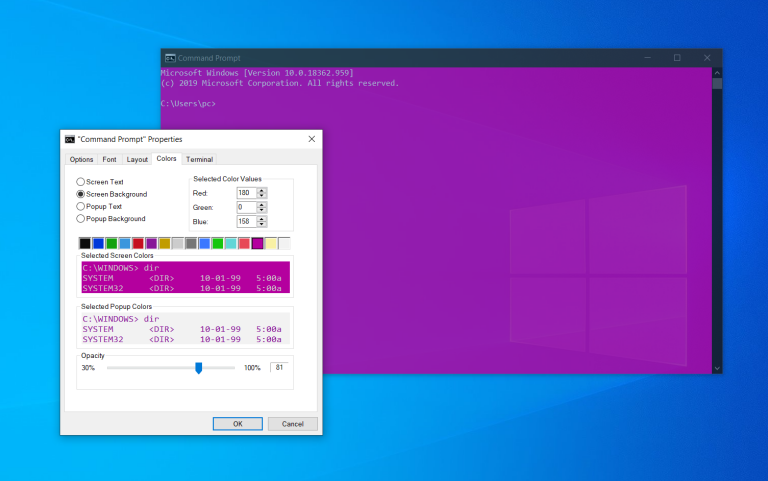Viewport: 768px width, 481px height.
Task: Increase the Blue value with up arrow
Action: pyautogui.click(x=262, y=218)
